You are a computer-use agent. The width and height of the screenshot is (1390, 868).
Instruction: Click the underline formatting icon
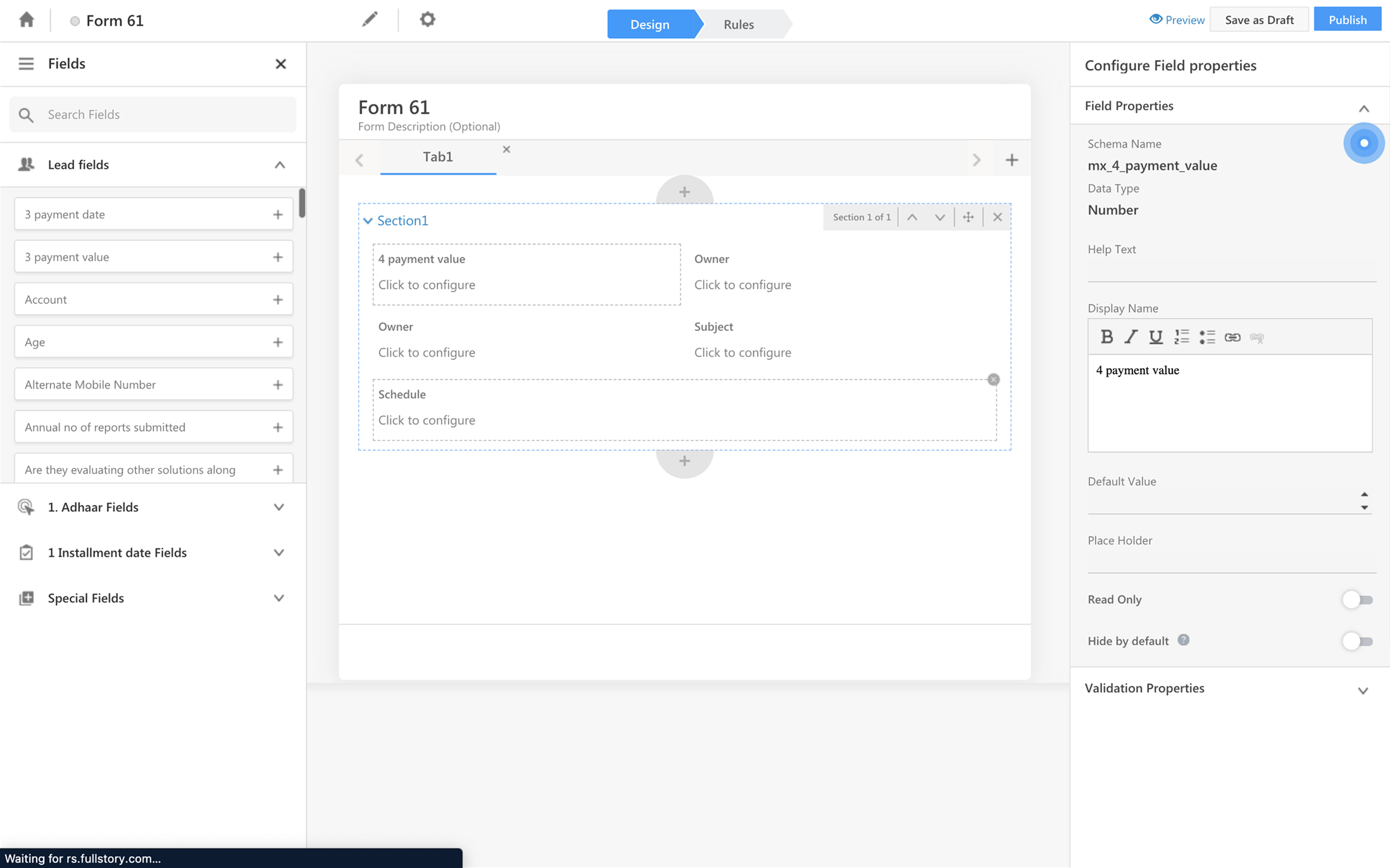[1156, 337]
